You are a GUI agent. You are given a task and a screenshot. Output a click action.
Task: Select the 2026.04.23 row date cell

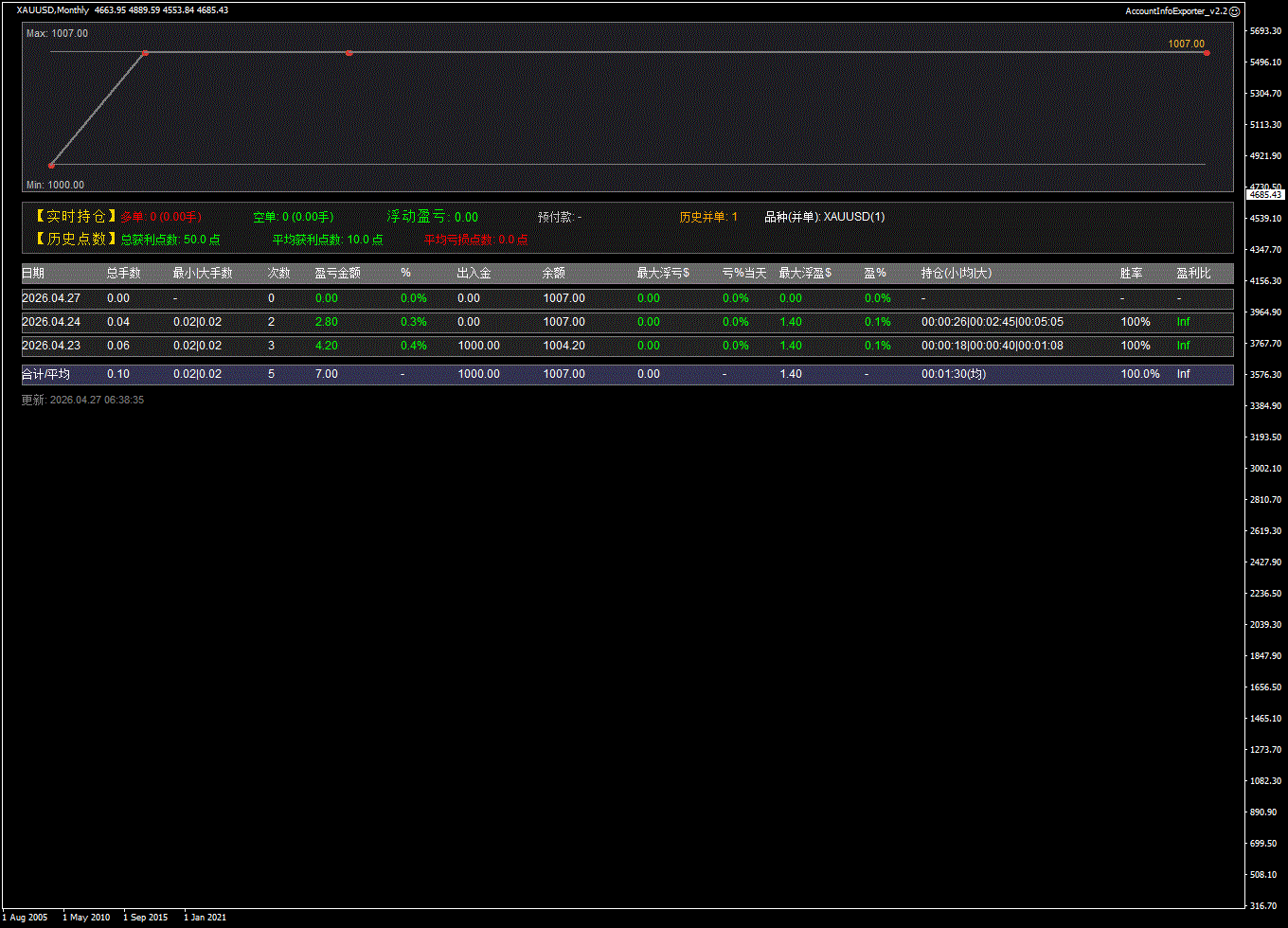(x=51, y=346)
